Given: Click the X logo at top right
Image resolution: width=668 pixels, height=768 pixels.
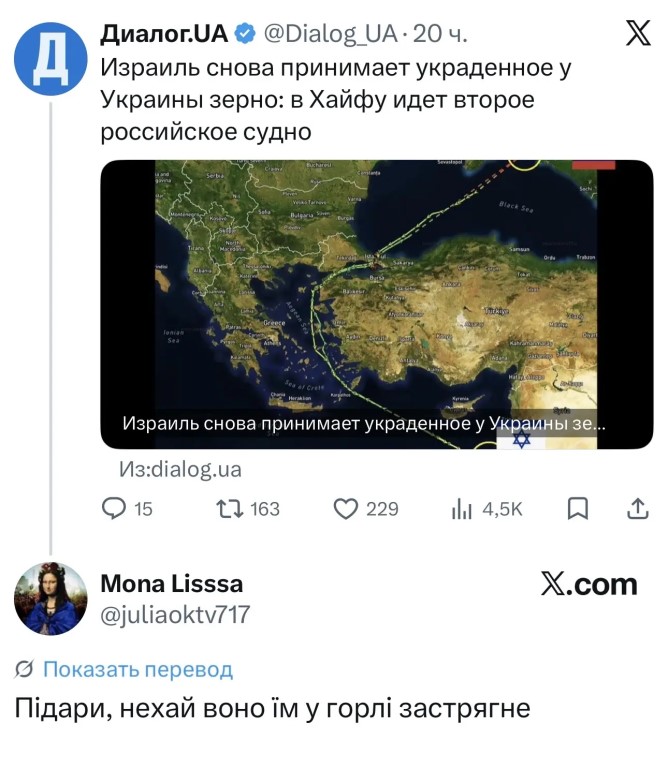Looking at the screenshot, I should click(x=637, y=34).
